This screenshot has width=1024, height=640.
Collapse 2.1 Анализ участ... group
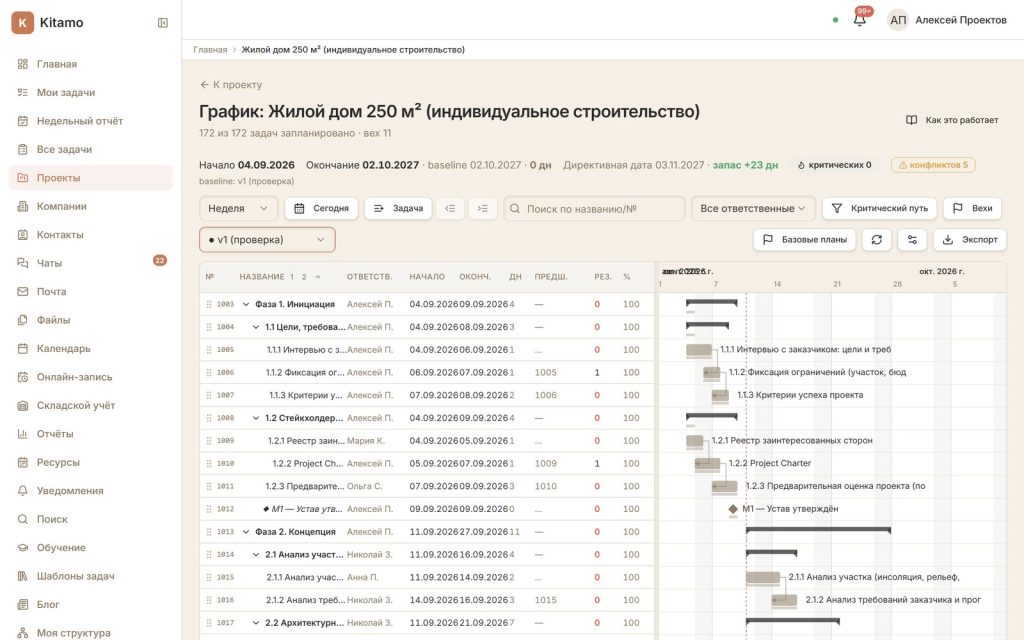[256, 554]
